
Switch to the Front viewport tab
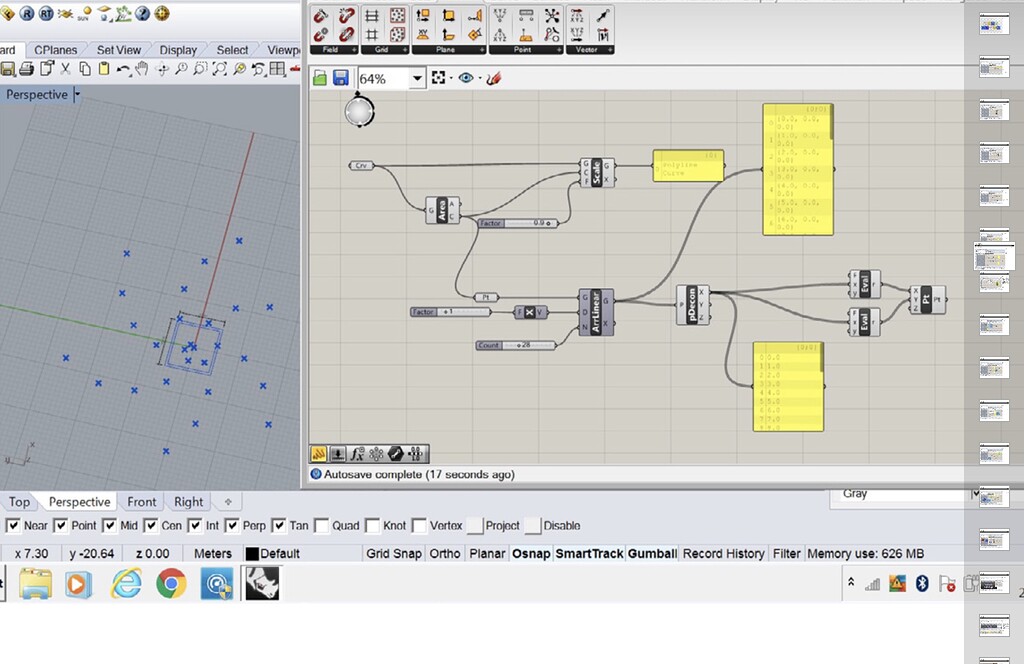coord(141,501)
